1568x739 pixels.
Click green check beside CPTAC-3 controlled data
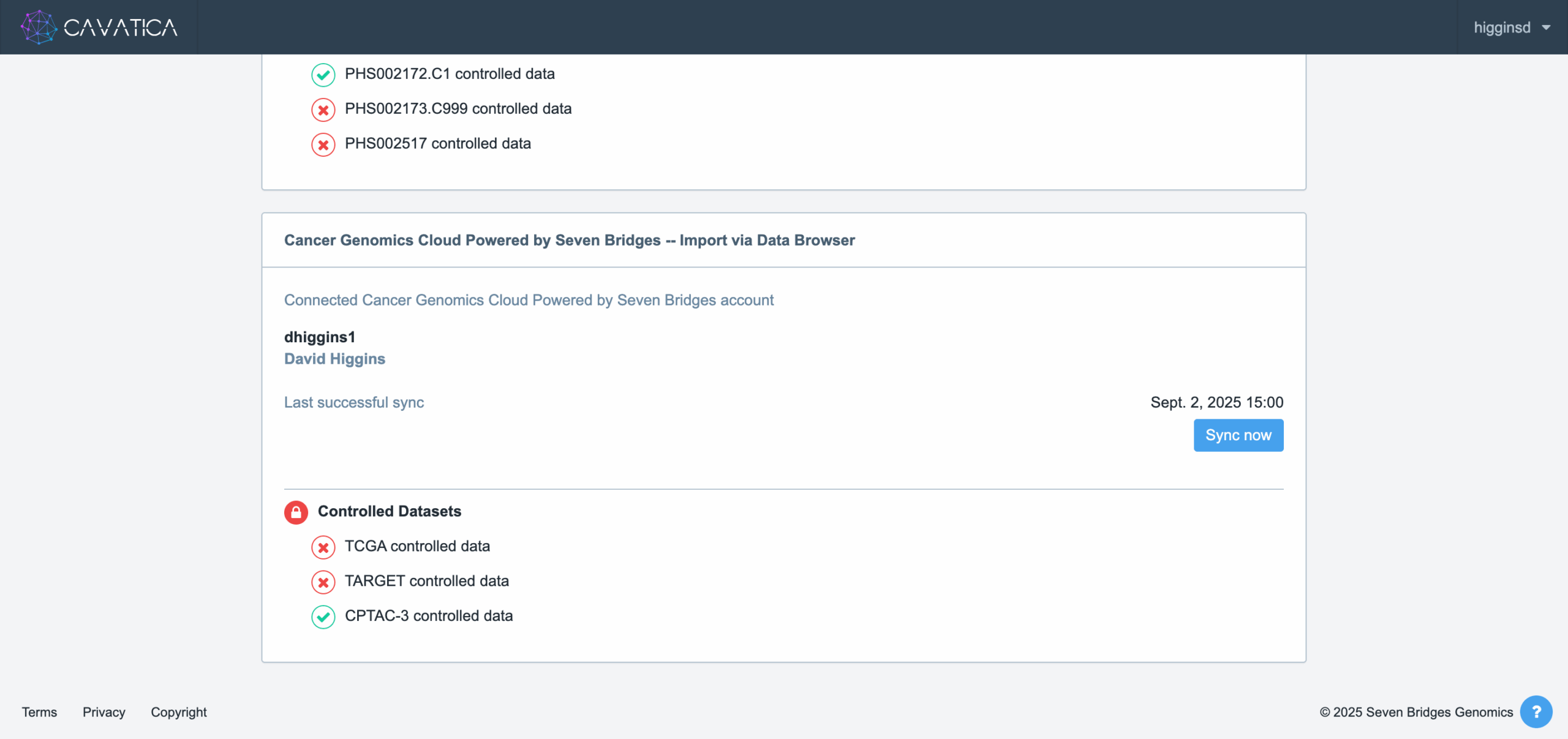click(x=323, y=617)
